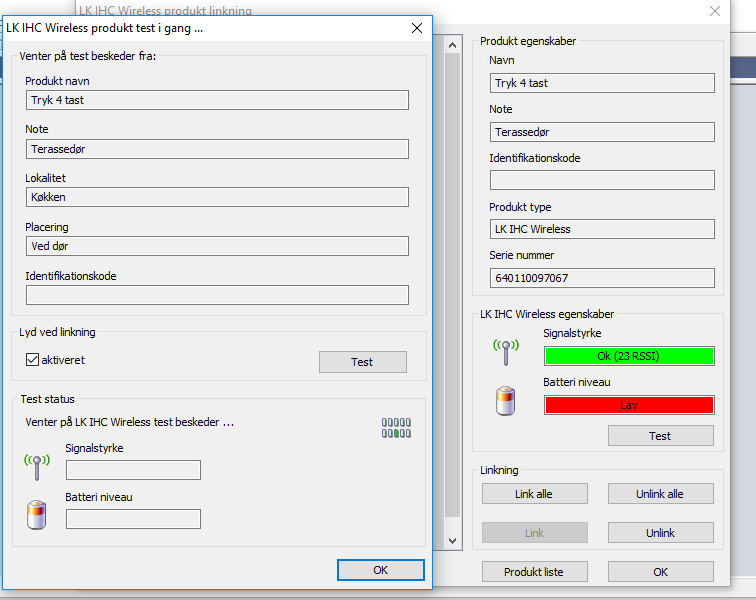The image size is (756, 600).
Task: Click 'Serie nummer' label
Action: [522, 255]
